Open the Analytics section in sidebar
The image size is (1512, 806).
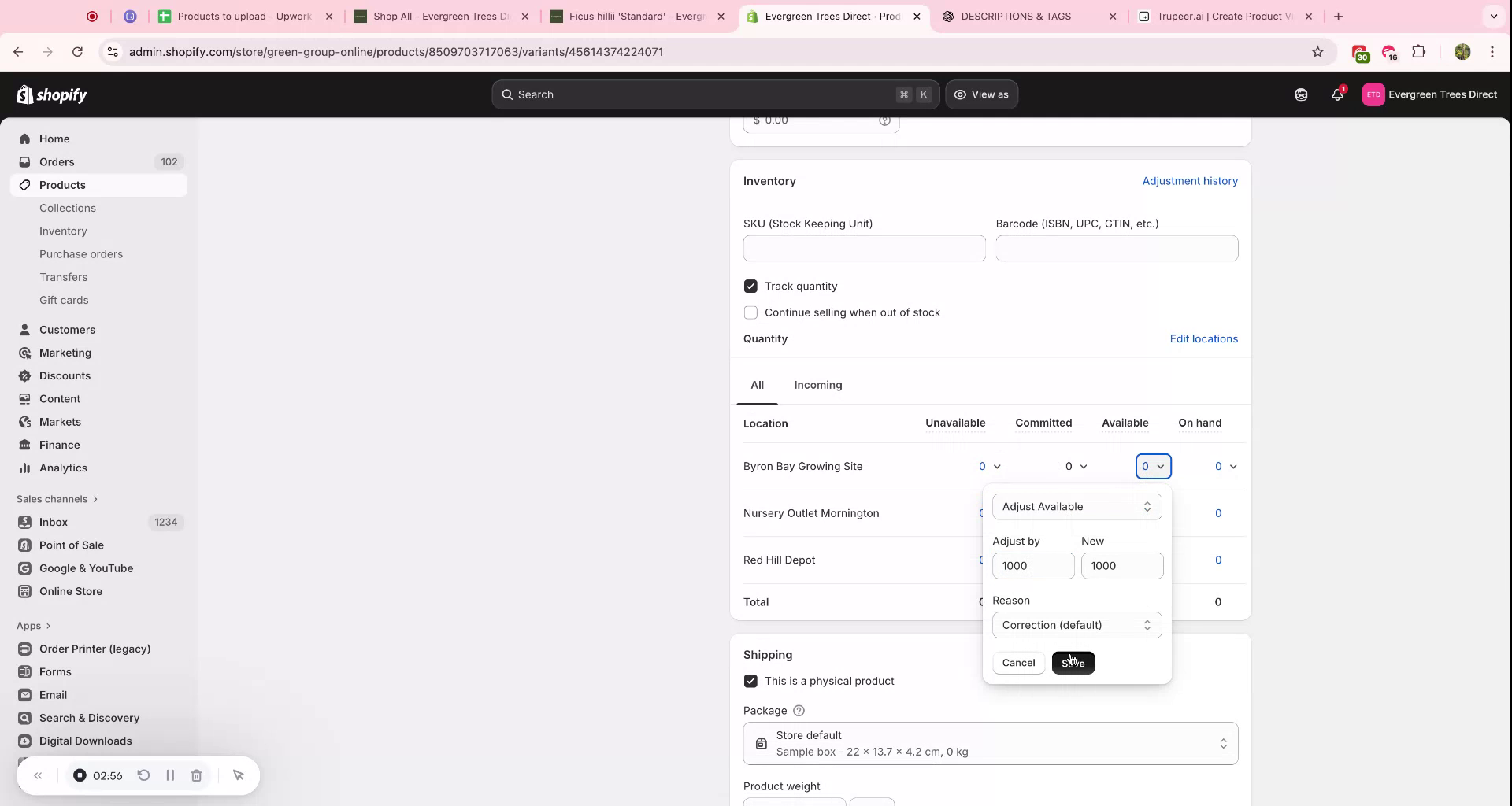click(x=62, y=468)
